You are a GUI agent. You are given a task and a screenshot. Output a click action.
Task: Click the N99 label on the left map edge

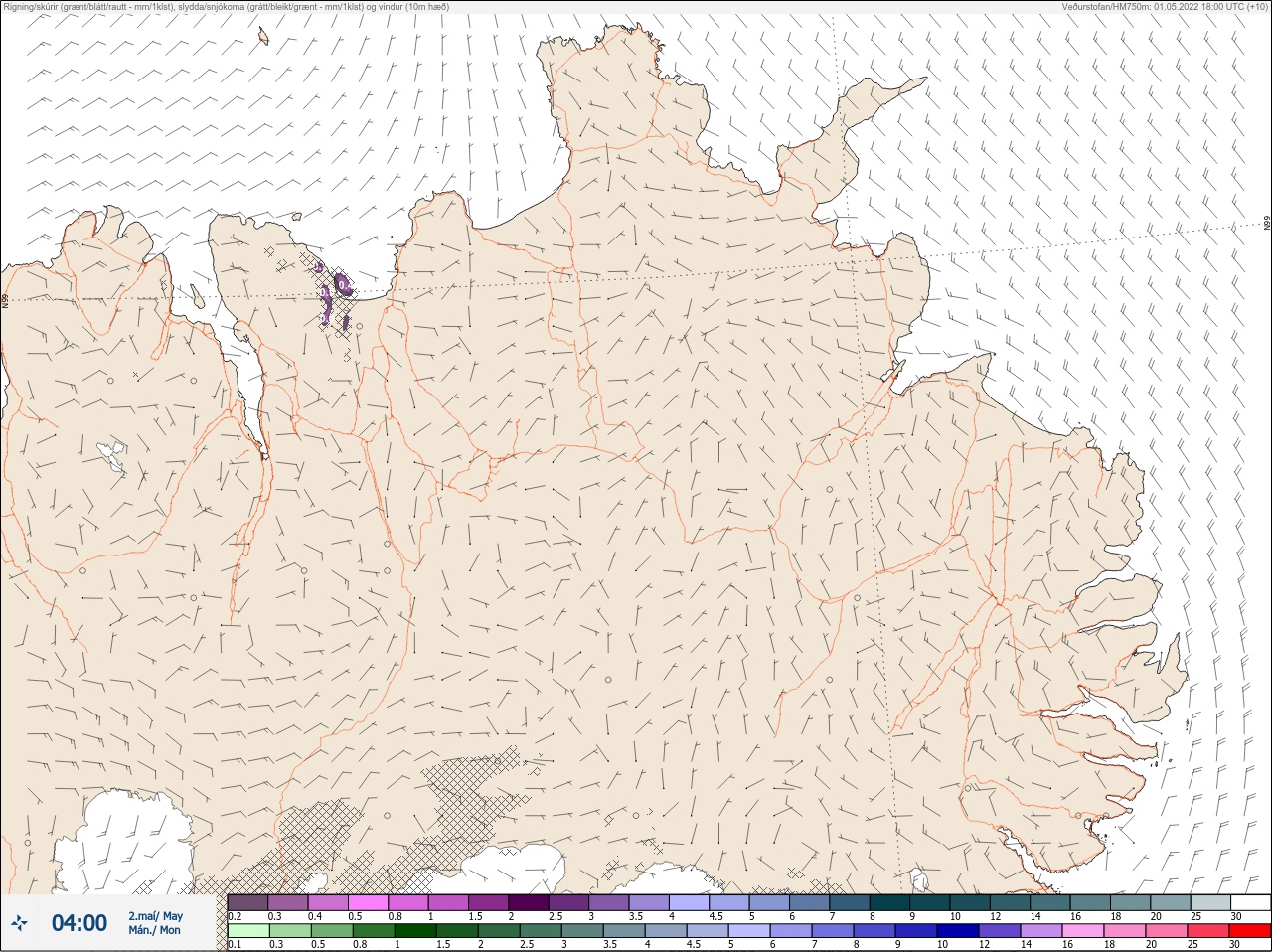tap(5, 299)
